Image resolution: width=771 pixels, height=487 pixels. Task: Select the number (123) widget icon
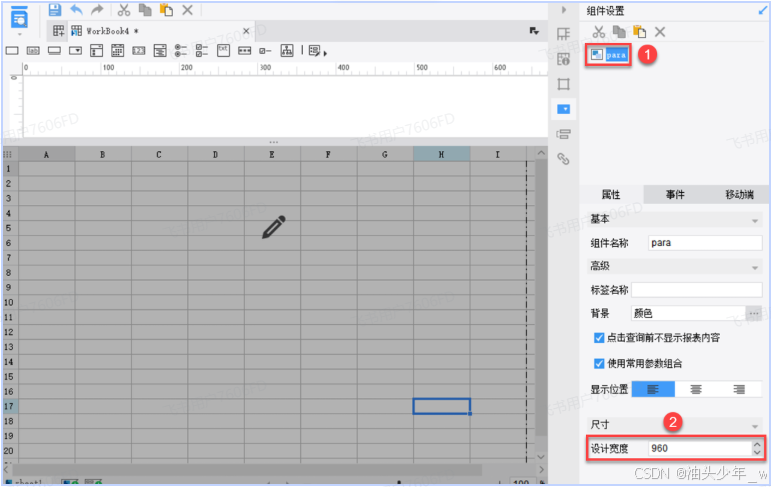click(x=139, y=50)
